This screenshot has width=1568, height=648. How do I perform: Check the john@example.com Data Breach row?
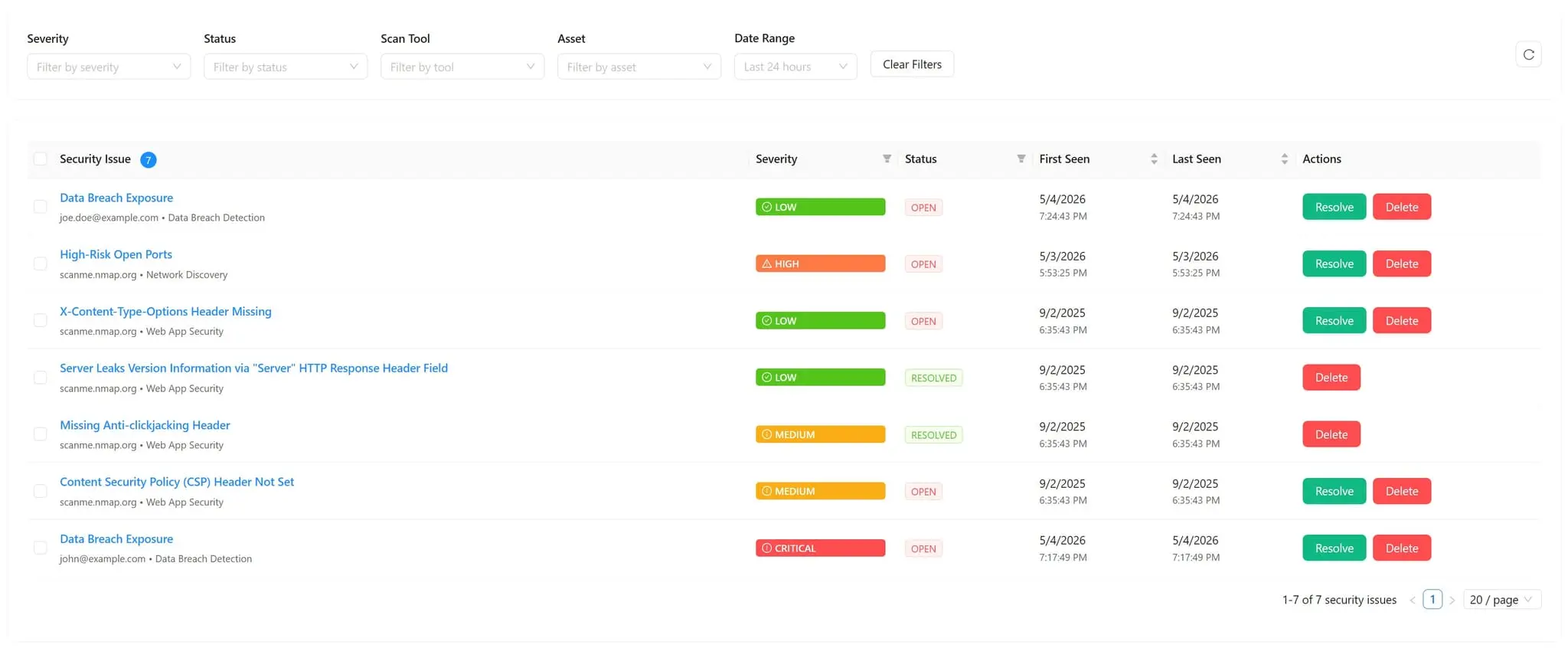click(41, 548)
